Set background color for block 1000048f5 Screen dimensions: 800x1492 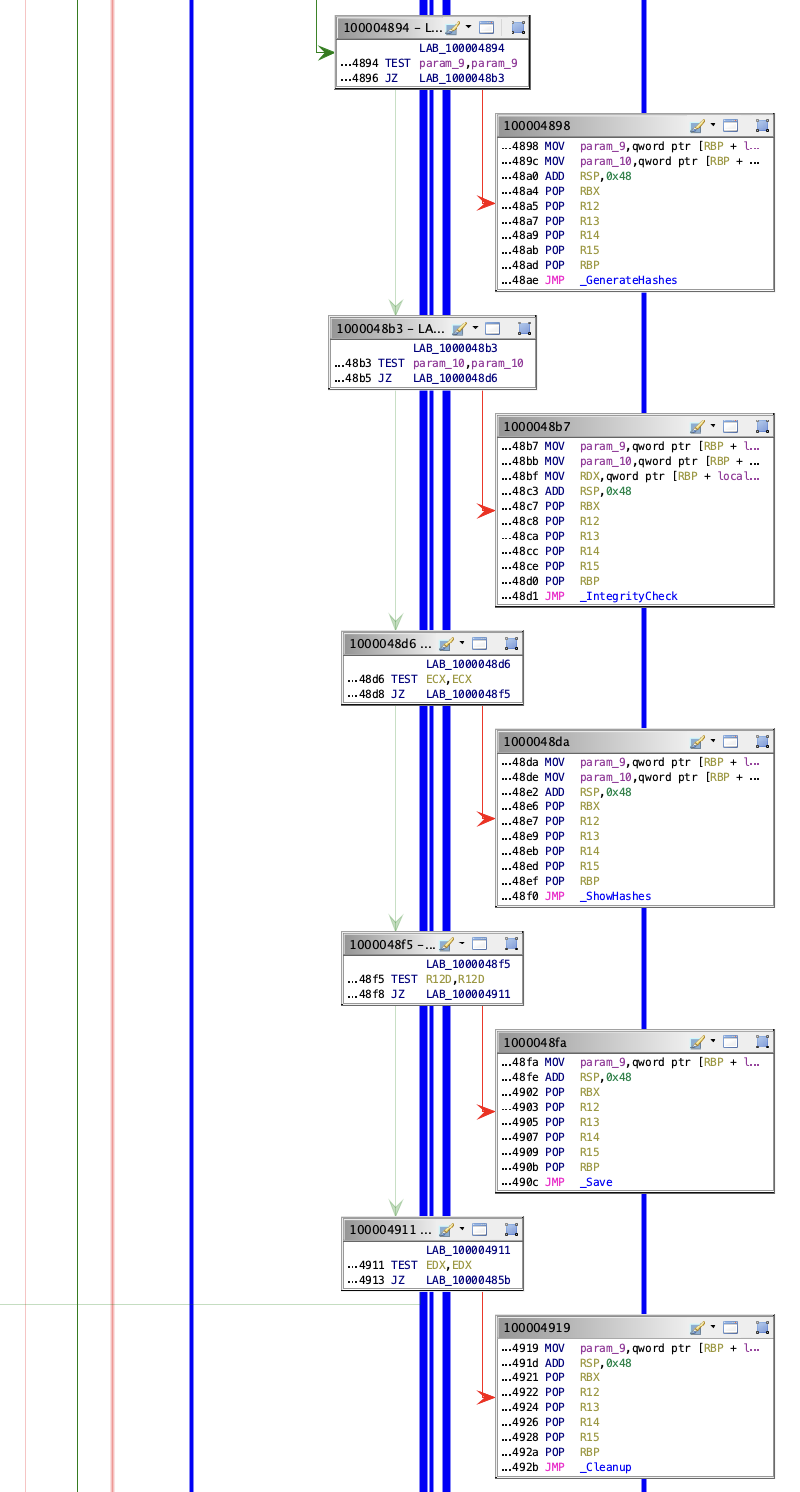(x=446, y=944)
